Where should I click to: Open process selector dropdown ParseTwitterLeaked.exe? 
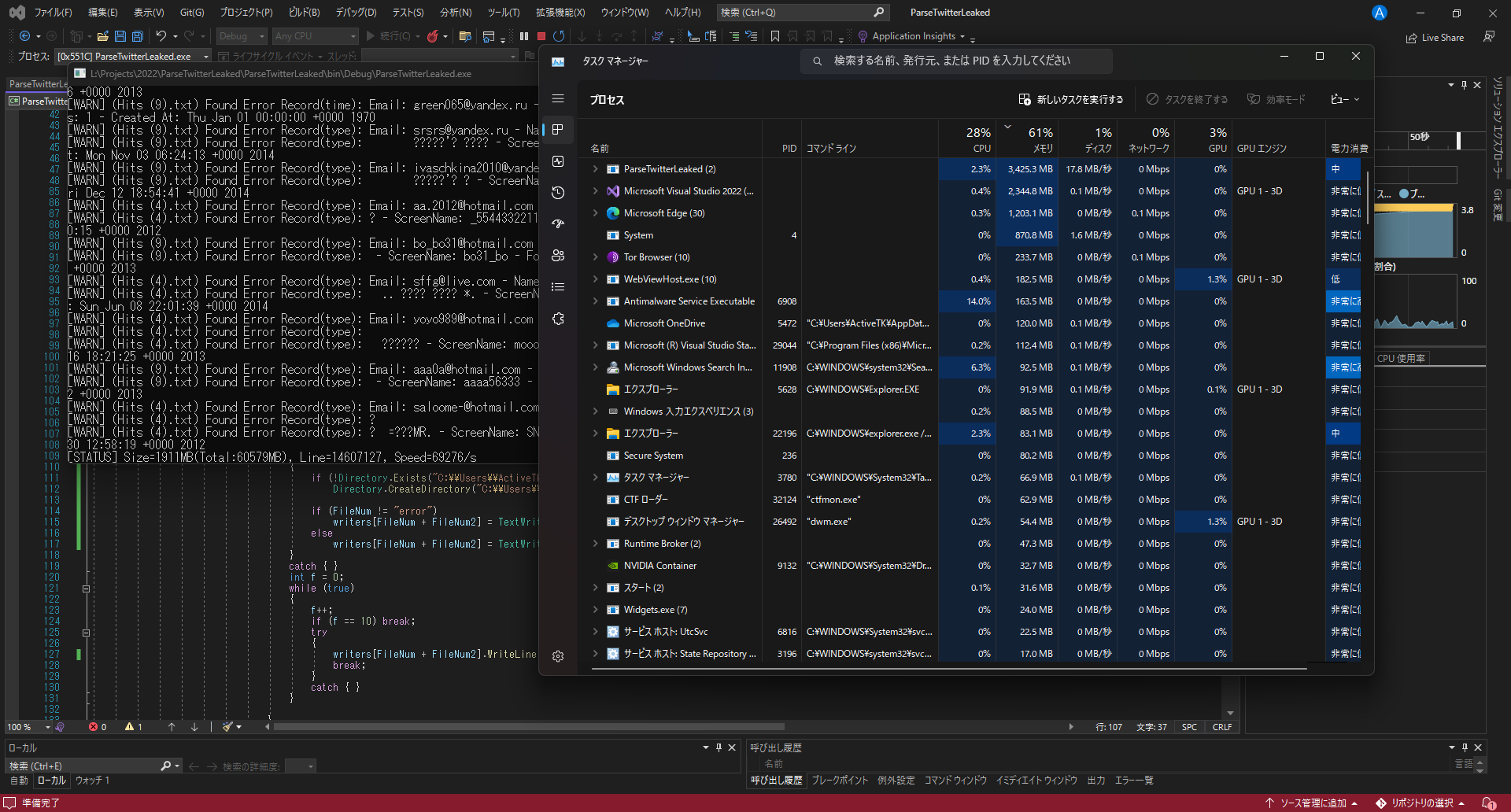133,57
